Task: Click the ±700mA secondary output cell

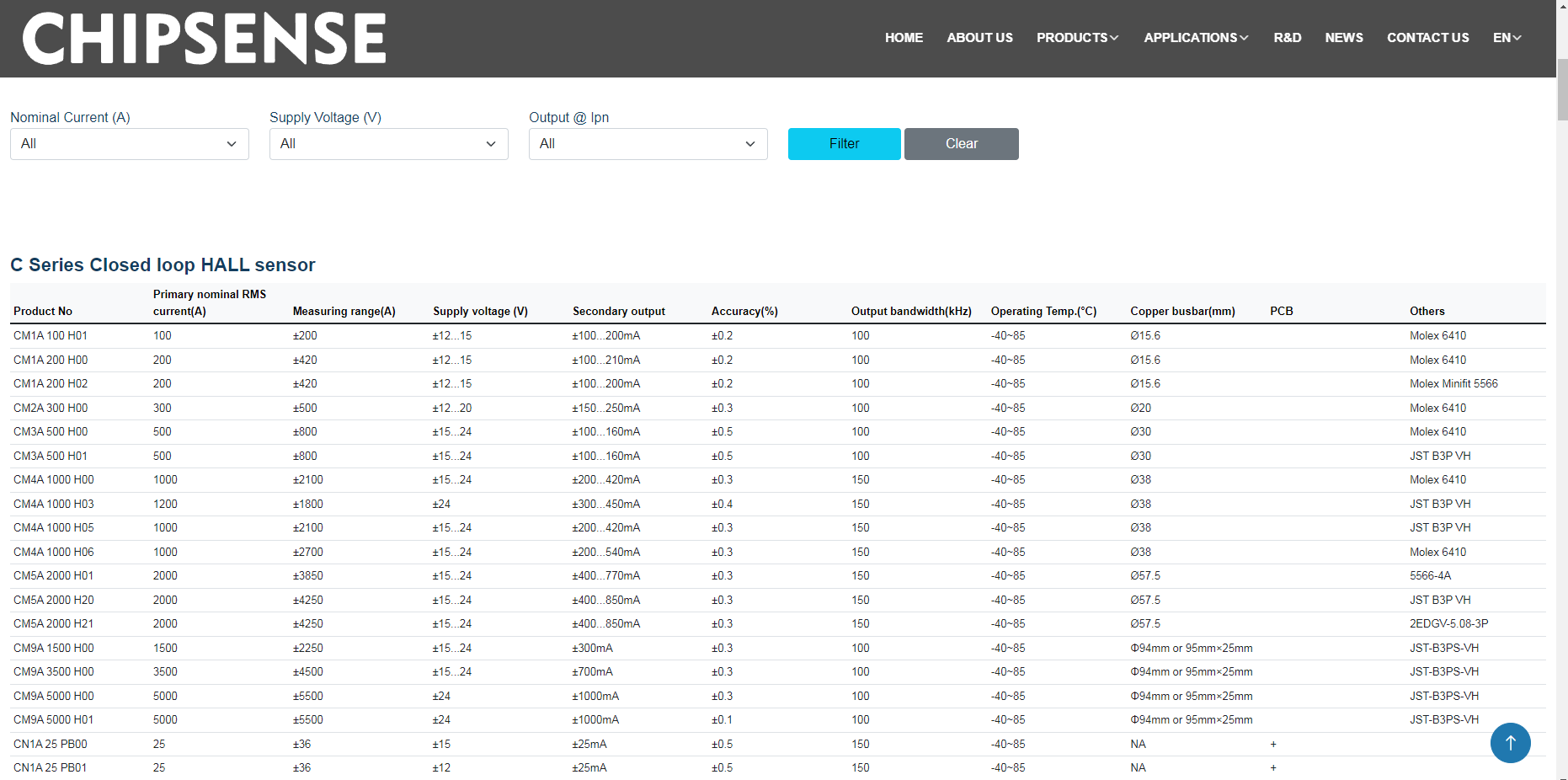Action: click(593, 671)
